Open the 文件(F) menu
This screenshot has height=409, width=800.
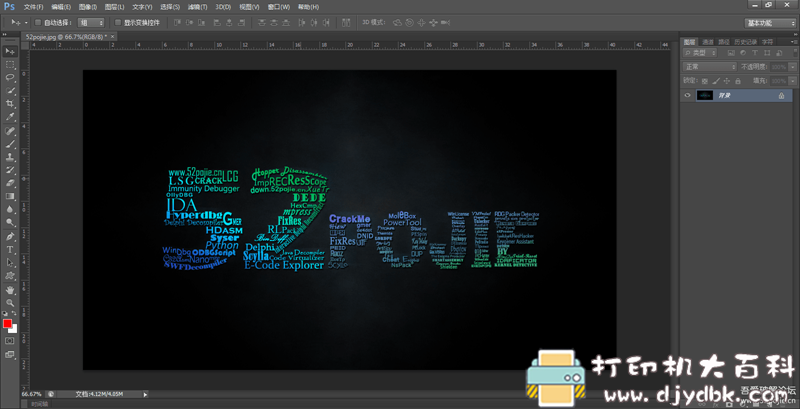[x=34, y=7]
